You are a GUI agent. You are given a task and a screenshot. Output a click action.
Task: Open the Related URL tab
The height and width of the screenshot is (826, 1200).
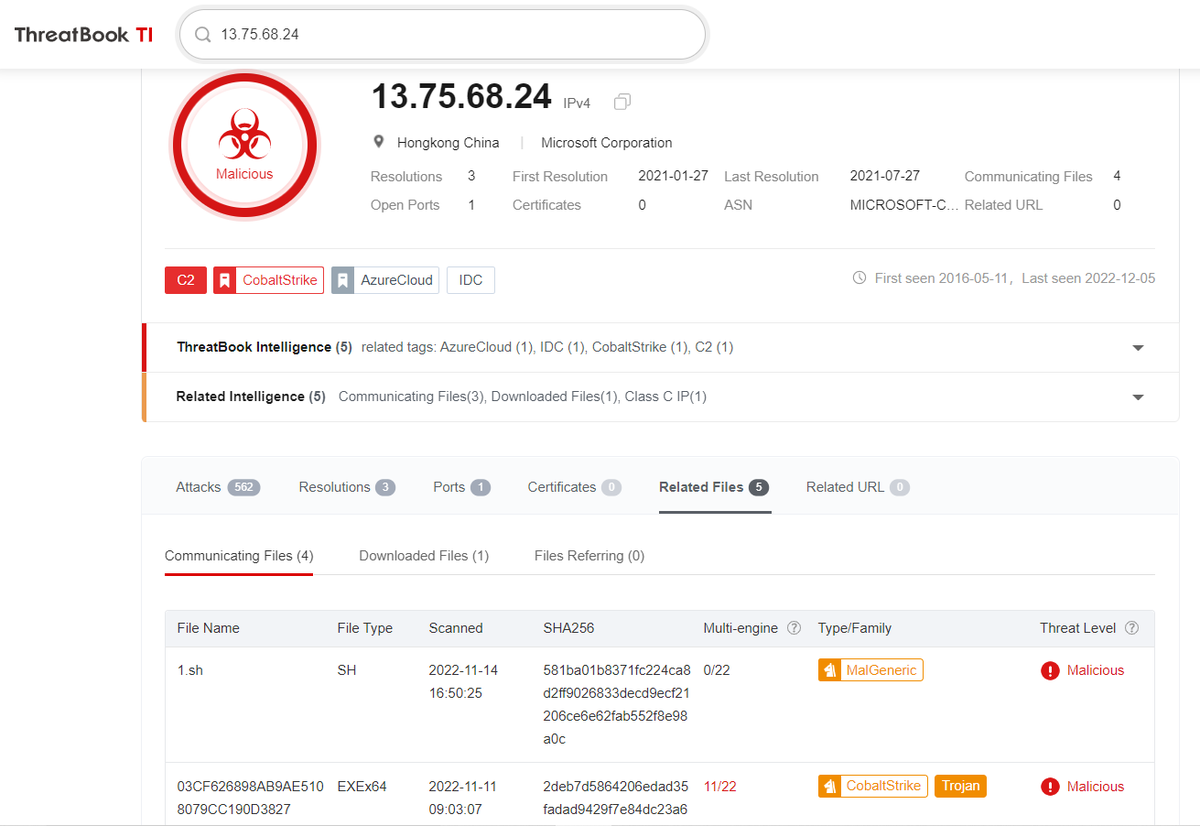(x=857, y=487)
